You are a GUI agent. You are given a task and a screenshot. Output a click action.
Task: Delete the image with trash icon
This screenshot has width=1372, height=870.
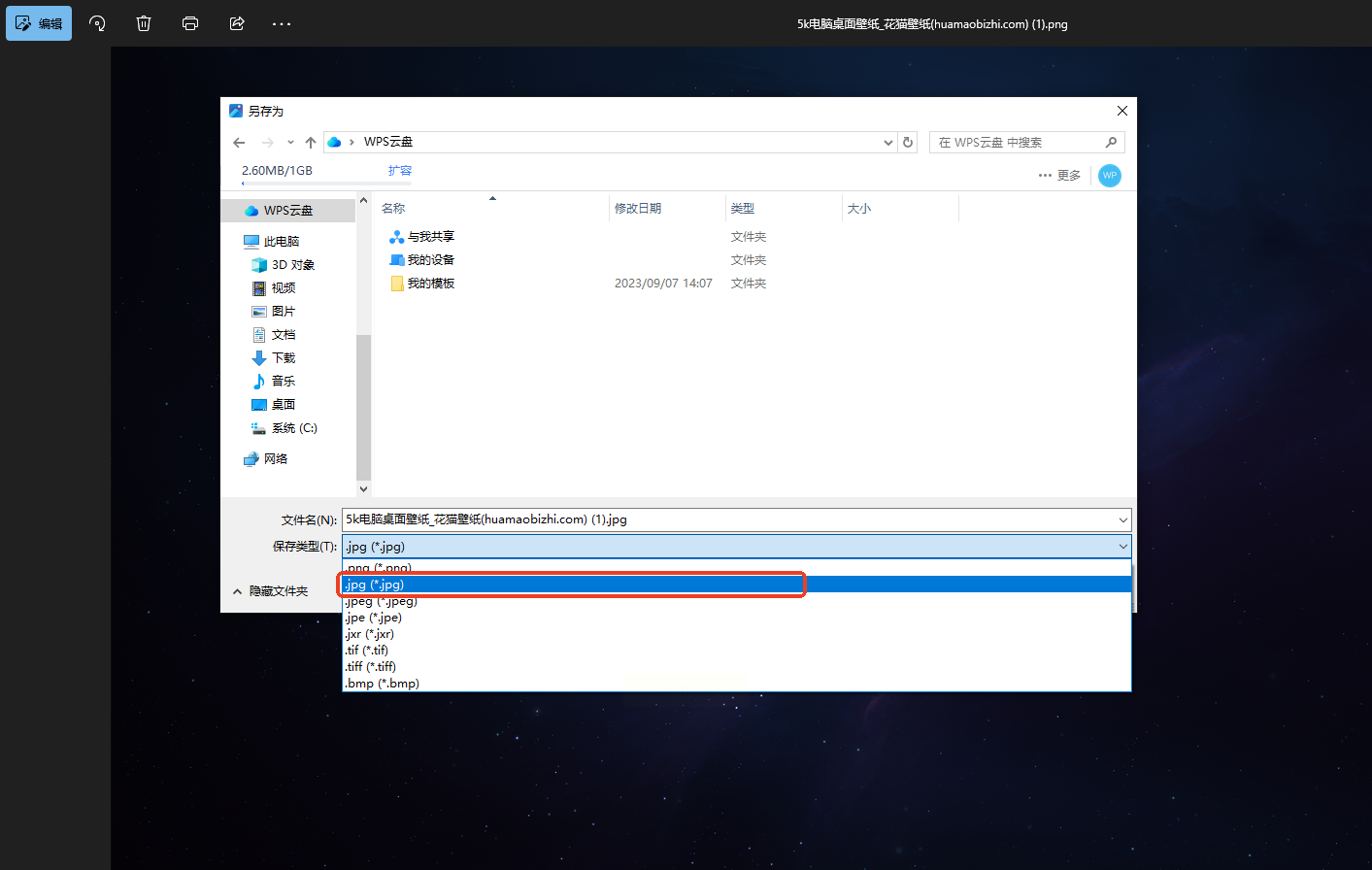pos(144,23)
